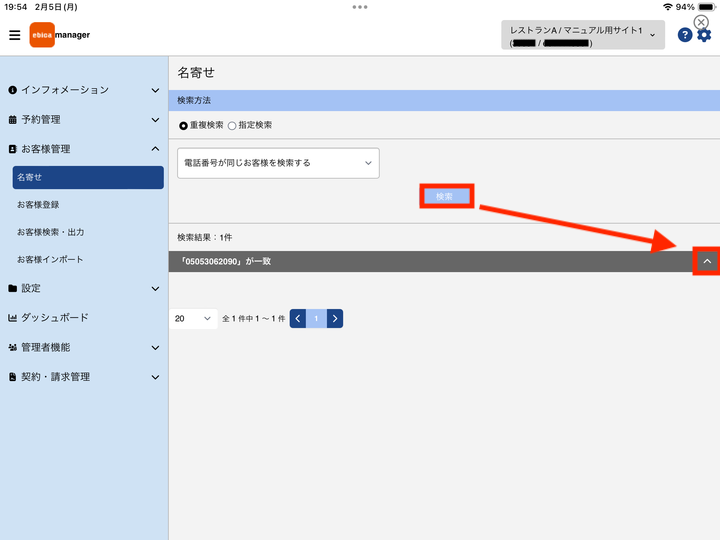Image resolution: width=720 pixels, height=540 pixels.
Task: Open 電話番号が同じお客様を検索する dropdown
Action: 278,163
